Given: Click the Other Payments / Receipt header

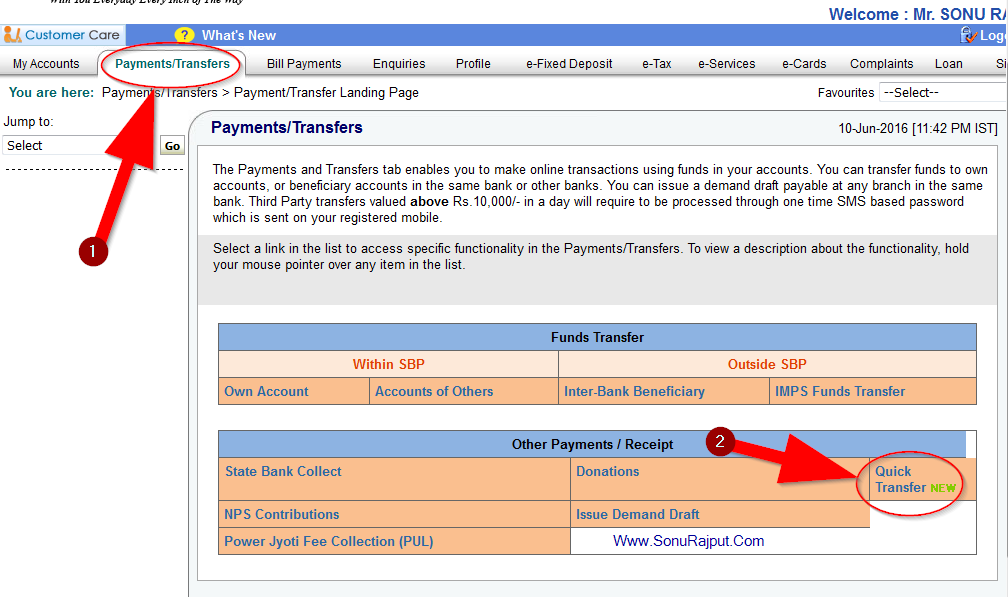Looking at the screenshot, I should coord(592,445).
